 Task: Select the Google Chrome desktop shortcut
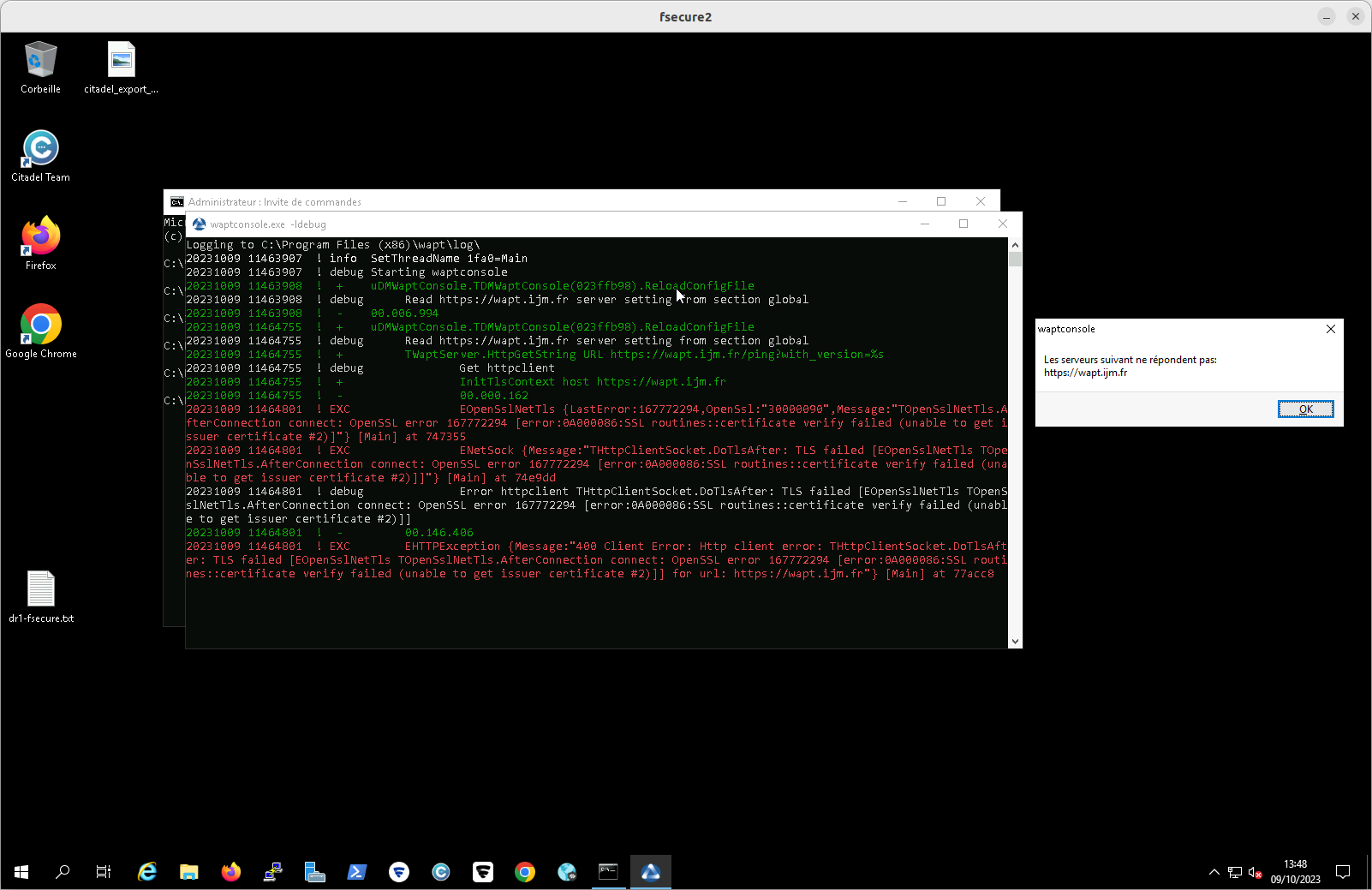(40, 332)
